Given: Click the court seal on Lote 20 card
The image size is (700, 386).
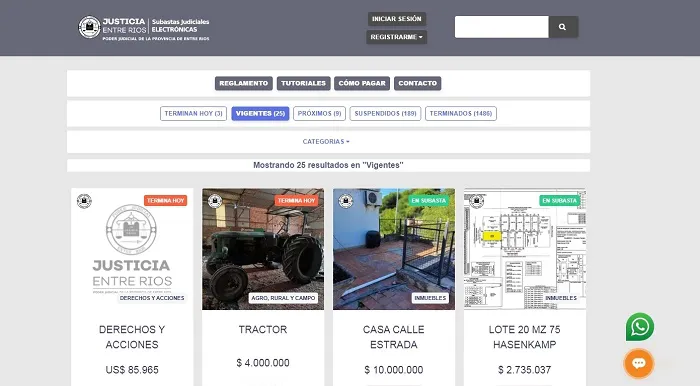Looking at the screenshot, I should pyautogui.click(x=477, y=201).
